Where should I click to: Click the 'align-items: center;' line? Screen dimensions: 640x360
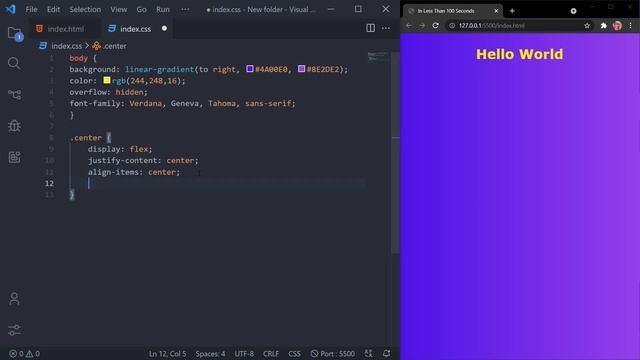133,172
